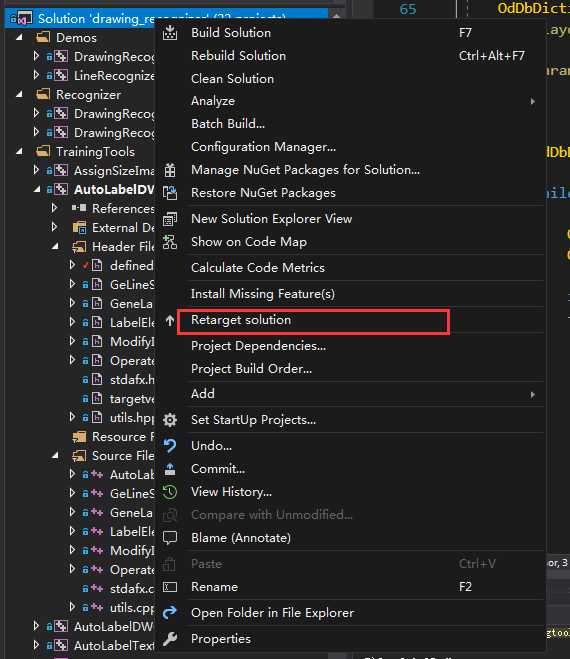Screen dimensions: 570x659
Task: Select Clean Solution entry
Action: coord(232,79)
